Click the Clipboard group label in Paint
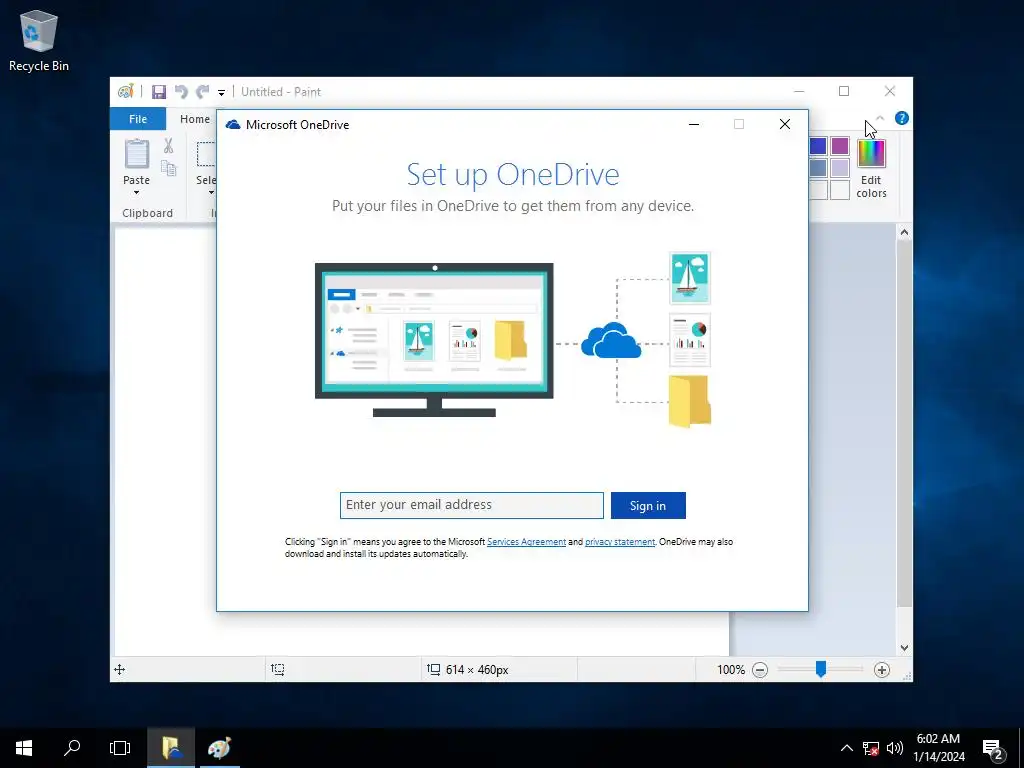The height and width of the screenshot is (768, 1024). pos(148,213)
